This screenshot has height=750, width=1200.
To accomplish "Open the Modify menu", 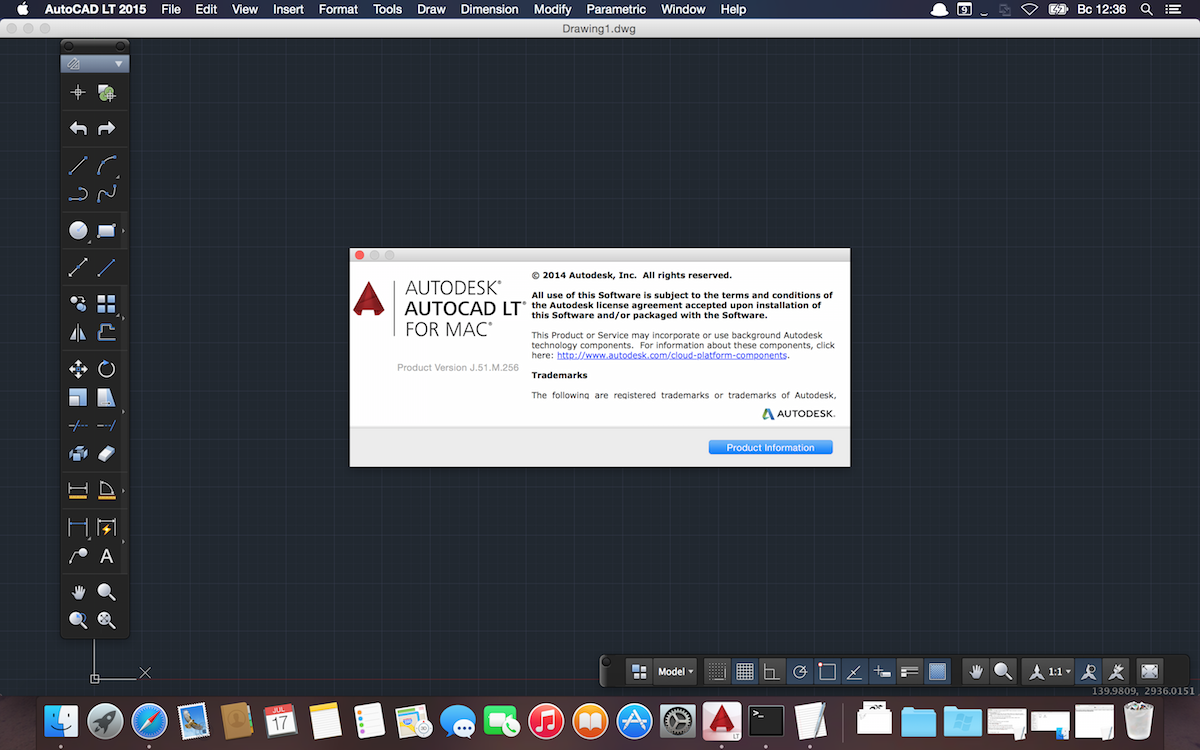I will pos(552,9).
